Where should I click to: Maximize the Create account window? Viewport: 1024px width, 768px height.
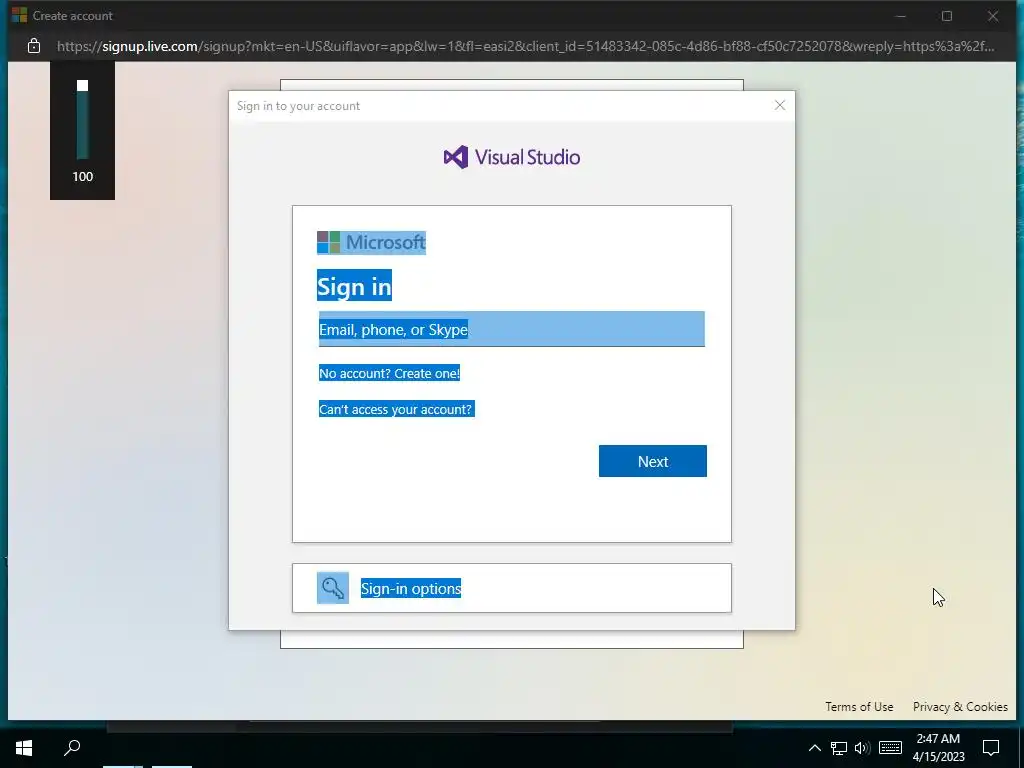(947, 16)
